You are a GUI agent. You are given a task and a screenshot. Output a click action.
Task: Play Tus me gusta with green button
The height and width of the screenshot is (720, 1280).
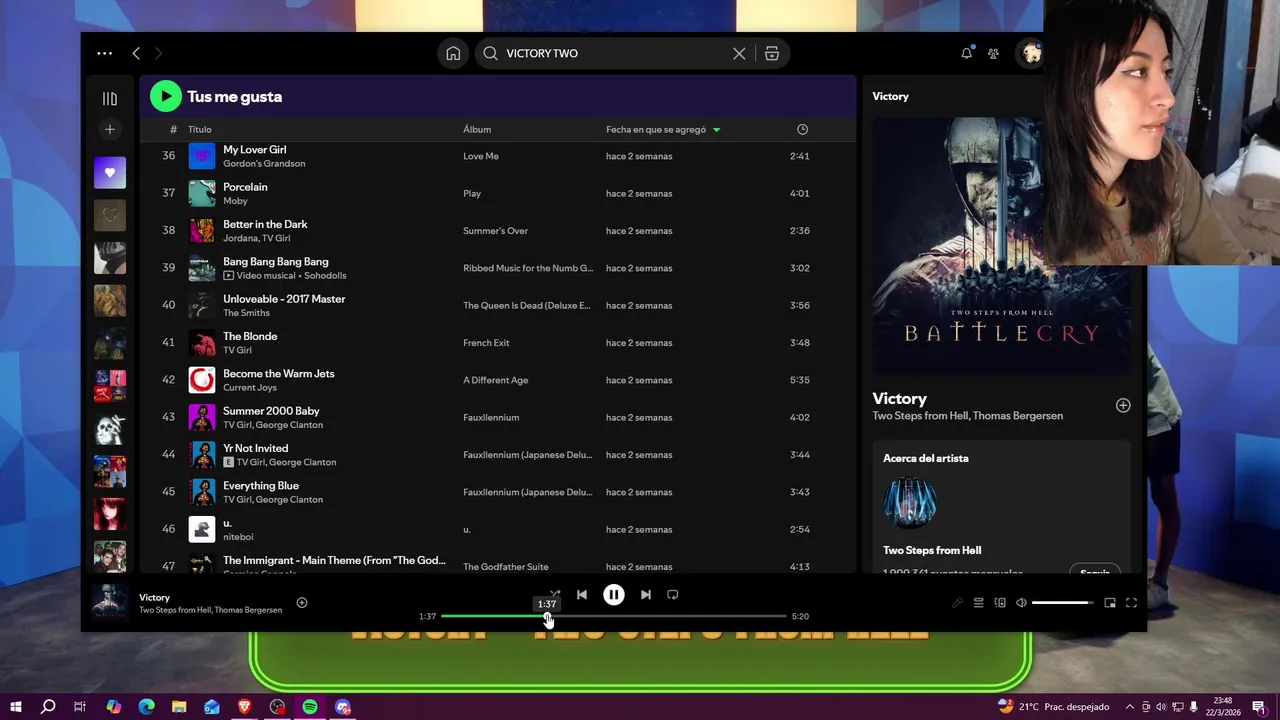click(x=165, y=96)
